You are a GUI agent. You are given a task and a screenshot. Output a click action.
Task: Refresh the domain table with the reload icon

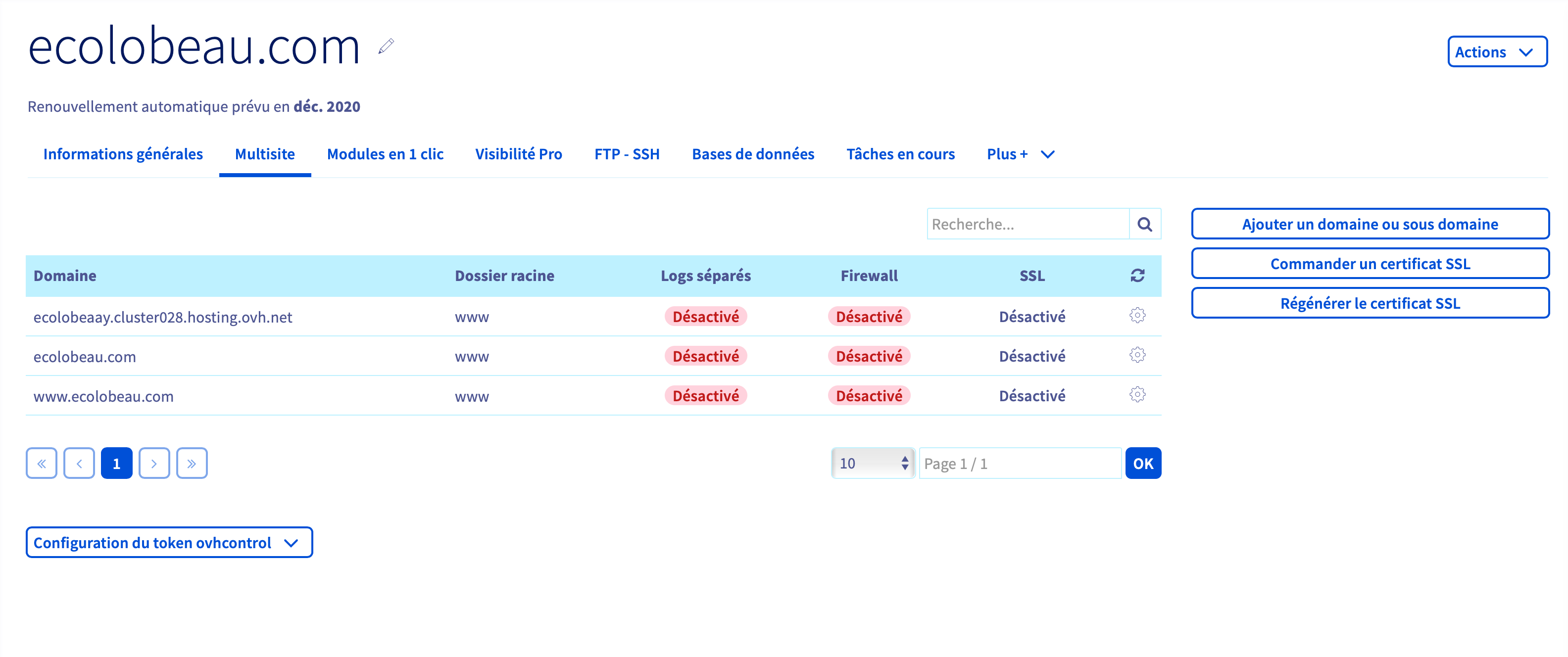click(1137, 276)
